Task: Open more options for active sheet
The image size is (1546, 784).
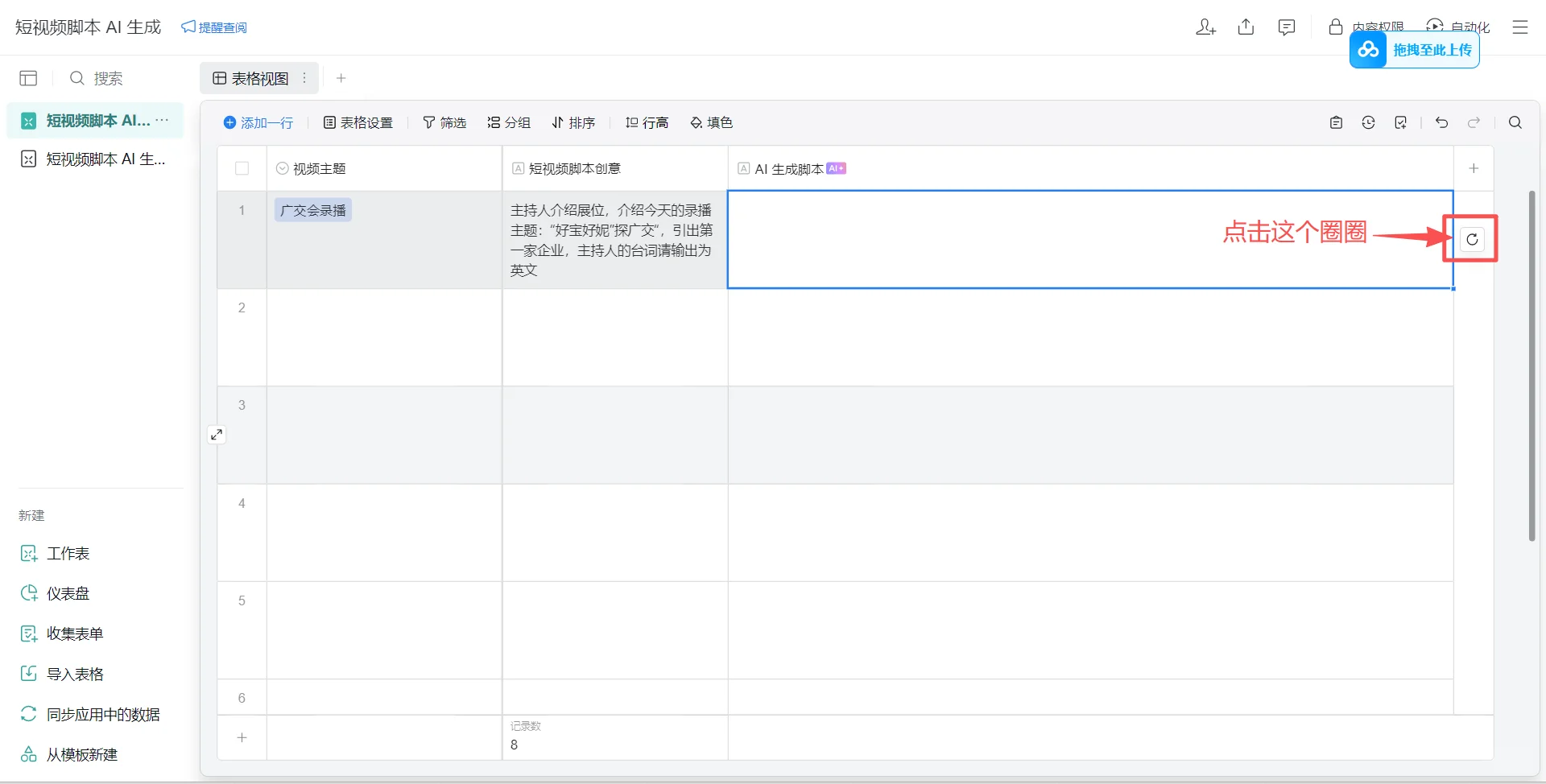Action: pyautogui.click(x=163, y=120)
